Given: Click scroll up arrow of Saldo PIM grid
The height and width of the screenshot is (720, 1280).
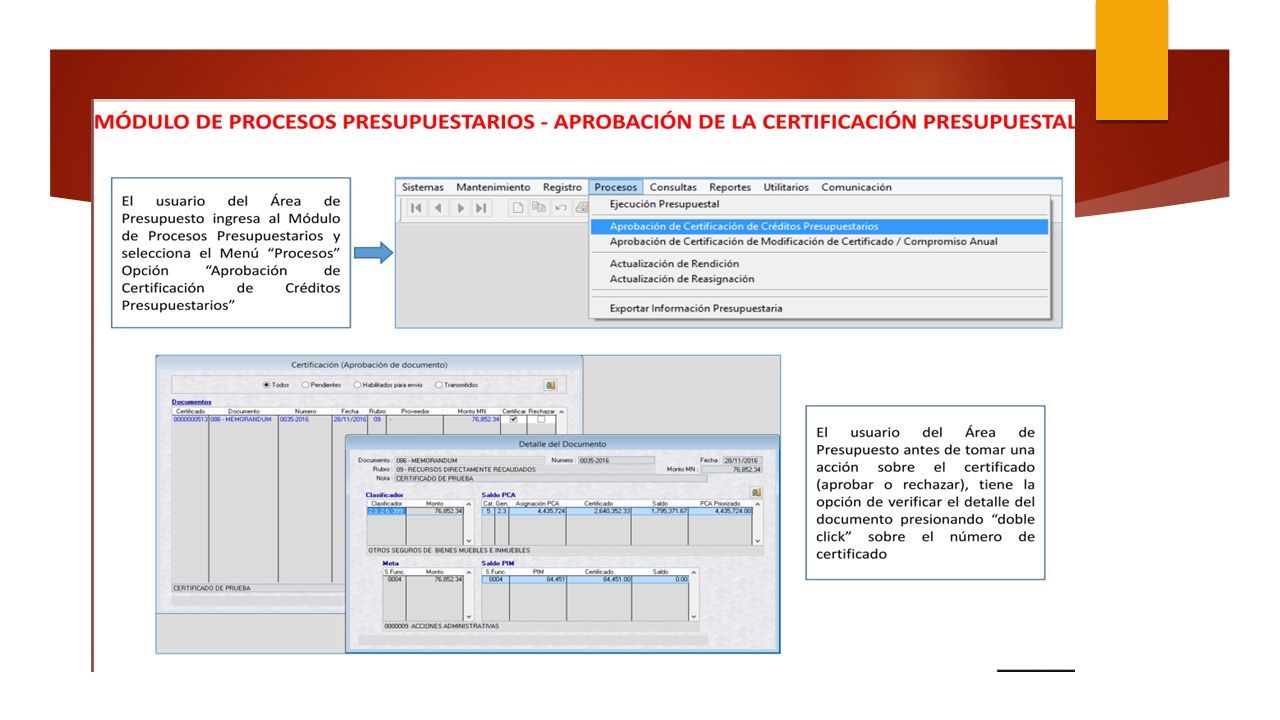Looking at the screenshot, I should [694, 572].
